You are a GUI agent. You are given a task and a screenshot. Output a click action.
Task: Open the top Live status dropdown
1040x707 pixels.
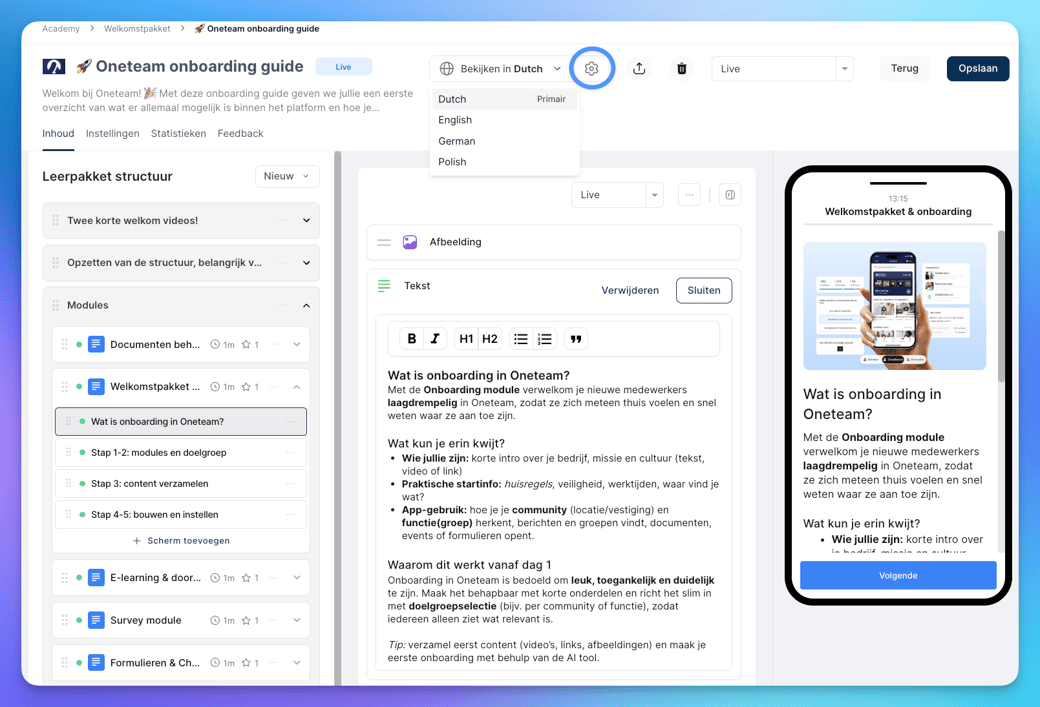click(x=782, y=68)
